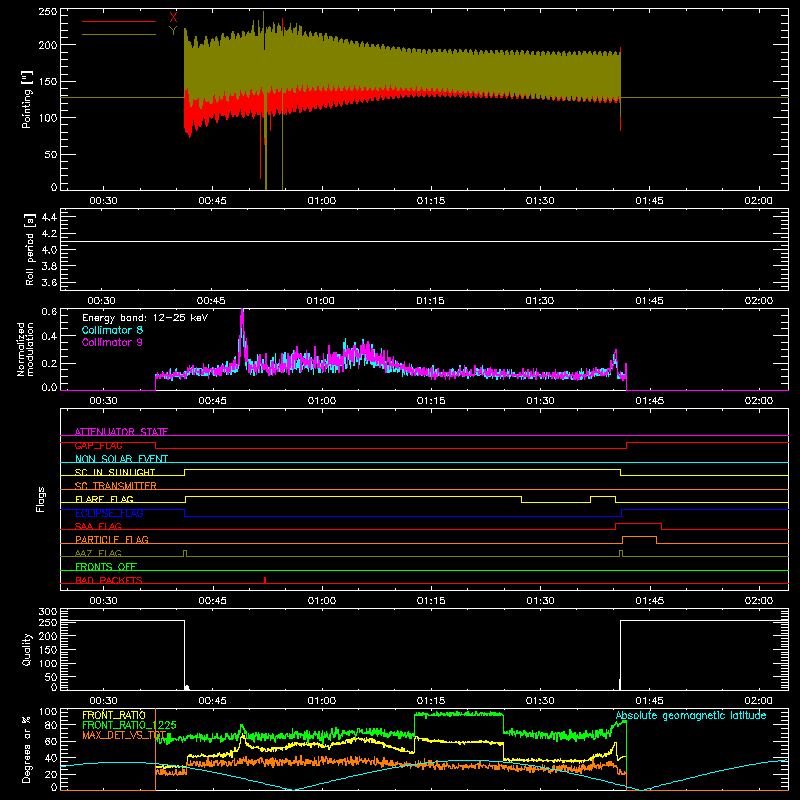Click the 01:15 time label under Roll period plot
Image resolution: width=800 pixels, height=800 pixels.
pos(430,301)
